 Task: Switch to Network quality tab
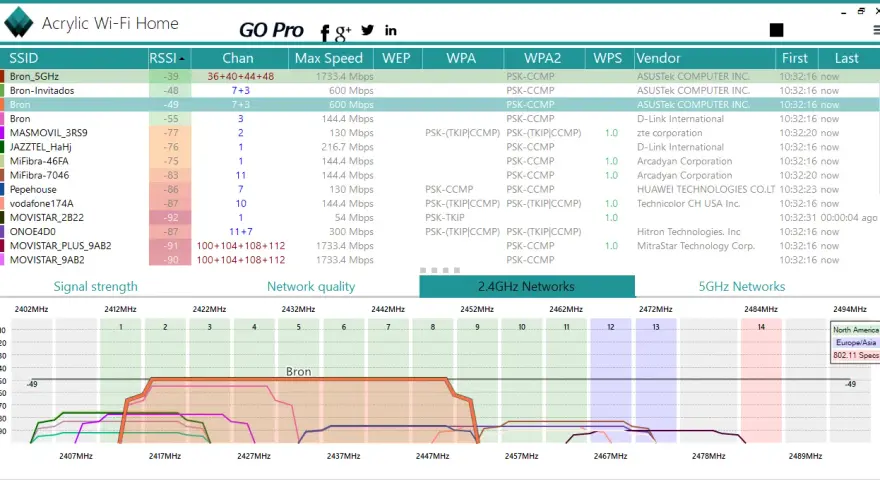click(311, 286)
